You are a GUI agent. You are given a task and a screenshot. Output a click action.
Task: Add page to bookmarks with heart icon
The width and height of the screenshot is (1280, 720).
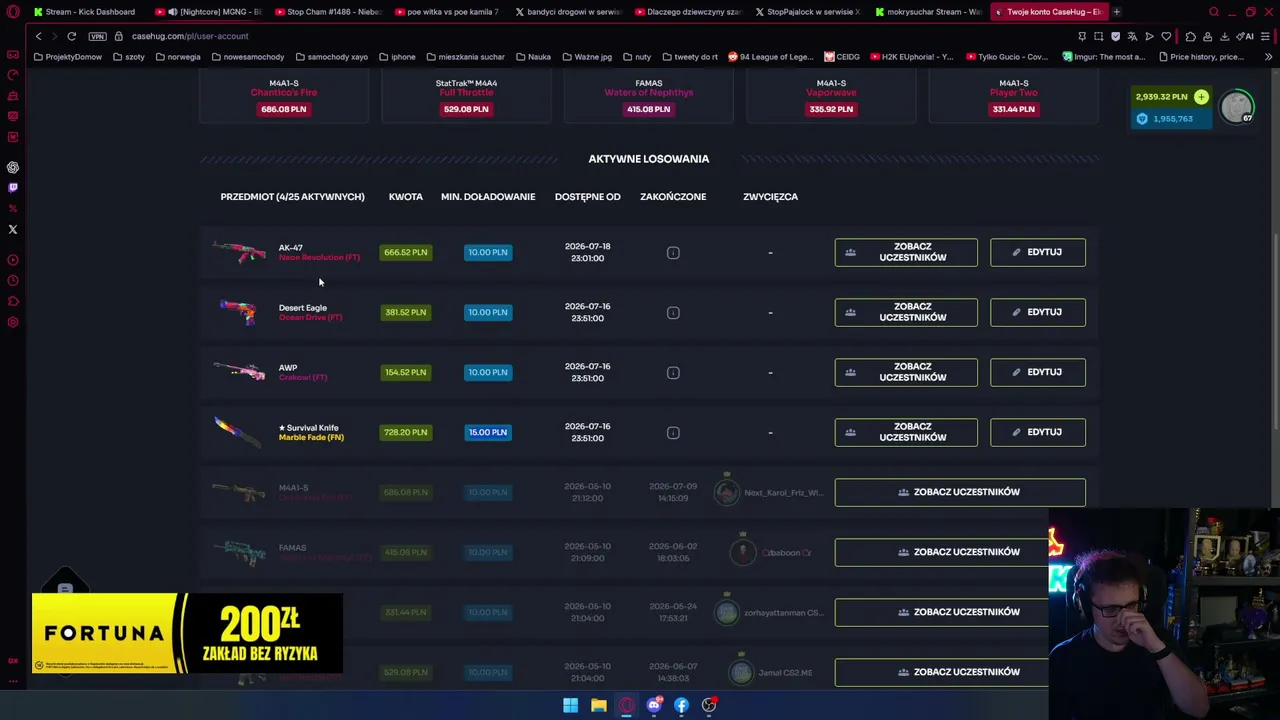coord(1166,36)
